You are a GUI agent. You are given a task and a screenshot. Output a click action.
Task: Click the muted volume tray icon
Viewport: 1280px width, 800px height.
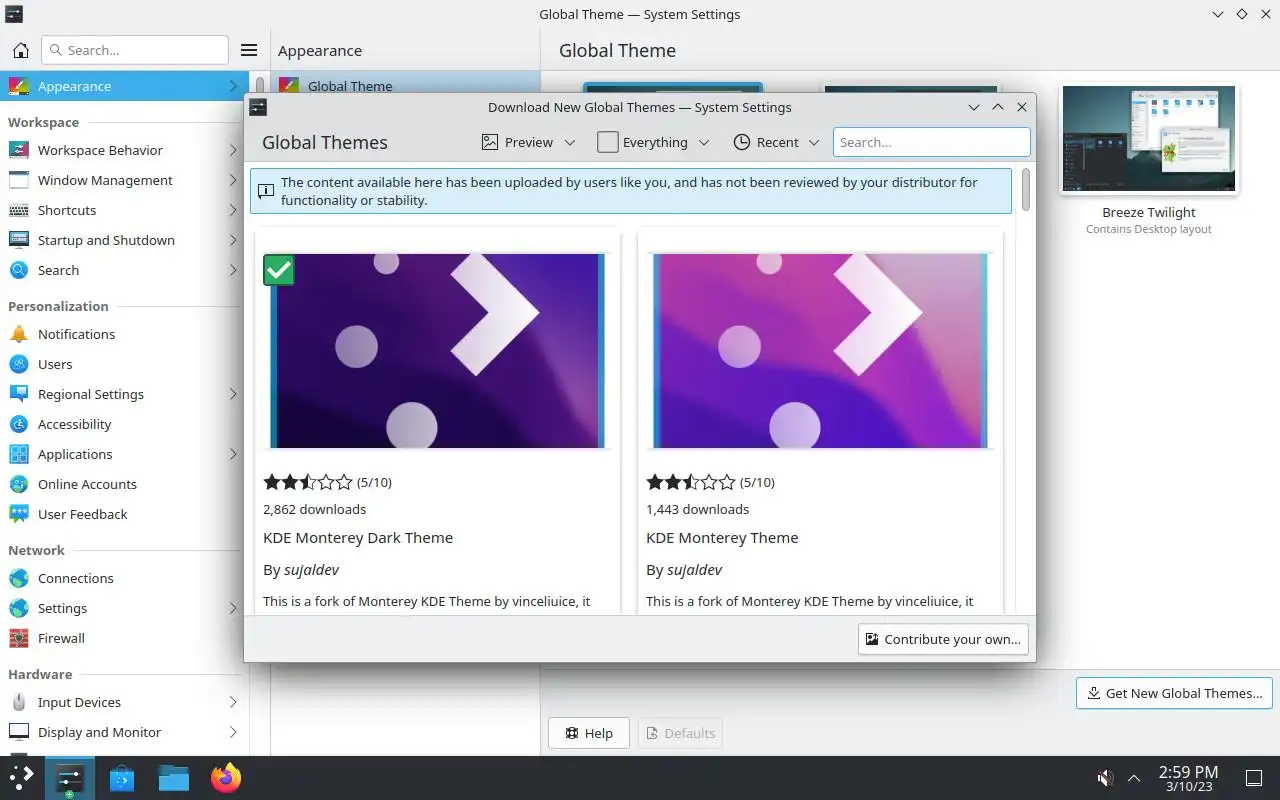point(1105,778)
